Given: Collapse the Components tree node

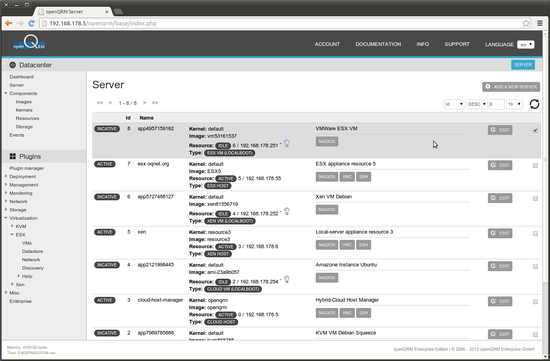Looking at the screenshot, I should coord(6,93).
